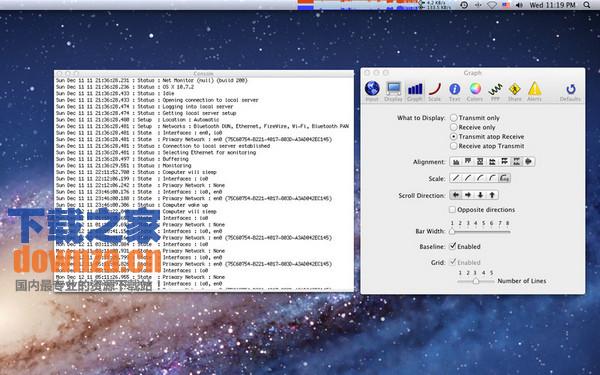The height and width of the screenshot is (375, 600).
Task: Click the Bar Width slider handle
Action: coord(452,231)
